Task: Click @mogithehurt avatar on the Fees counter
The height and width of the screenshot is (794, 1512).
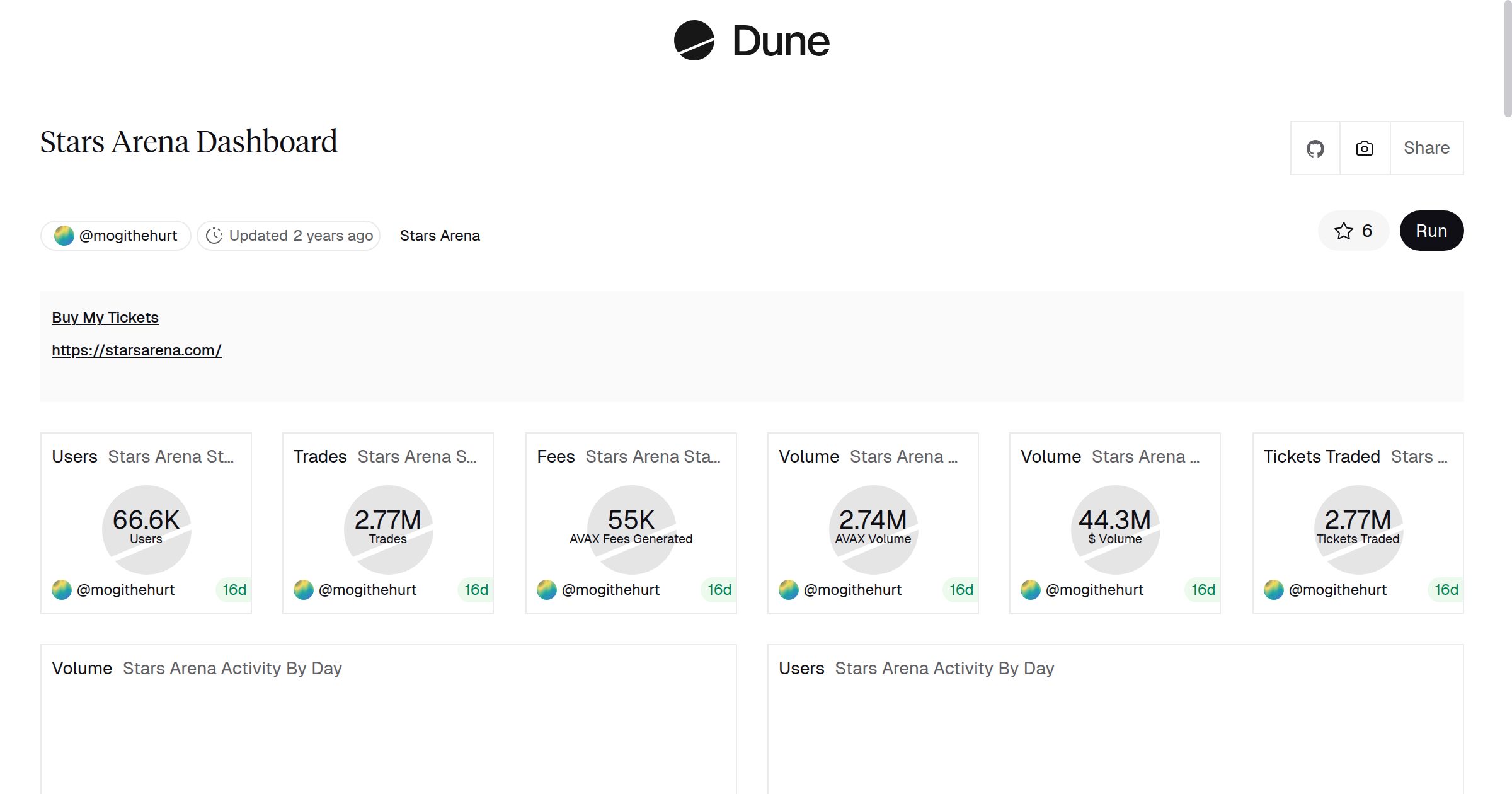Action: tap(547, 590)
